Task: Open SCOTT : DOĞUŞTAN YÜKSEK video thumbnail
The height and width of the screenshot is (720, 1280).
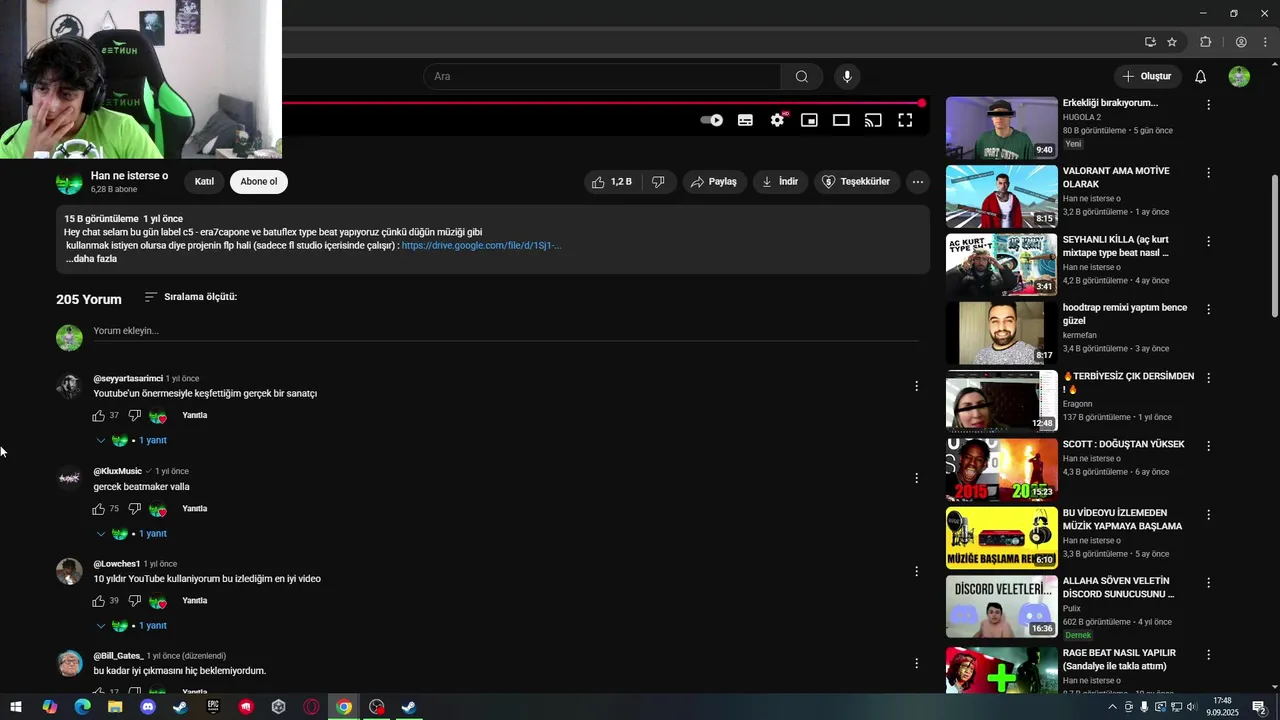Action: (1001, 470)
